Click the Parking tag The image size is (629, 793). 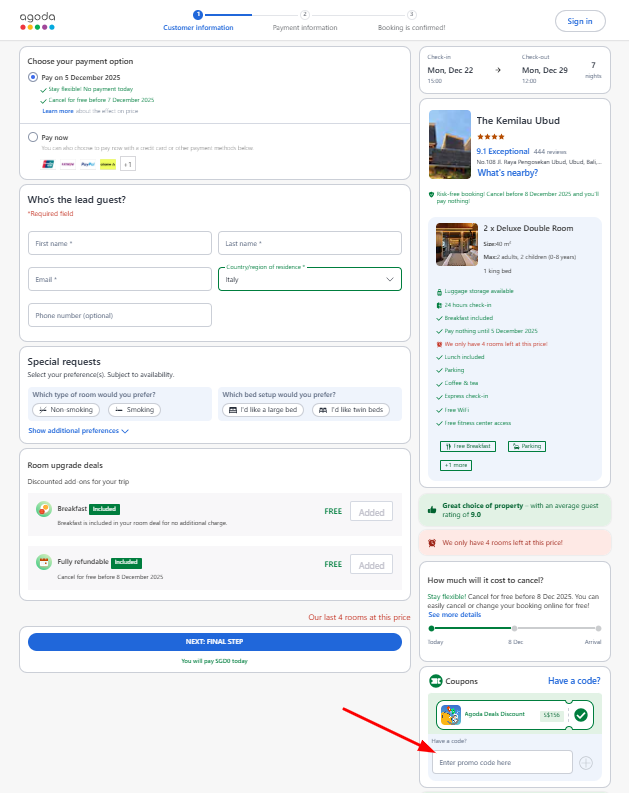click(527, 447)
